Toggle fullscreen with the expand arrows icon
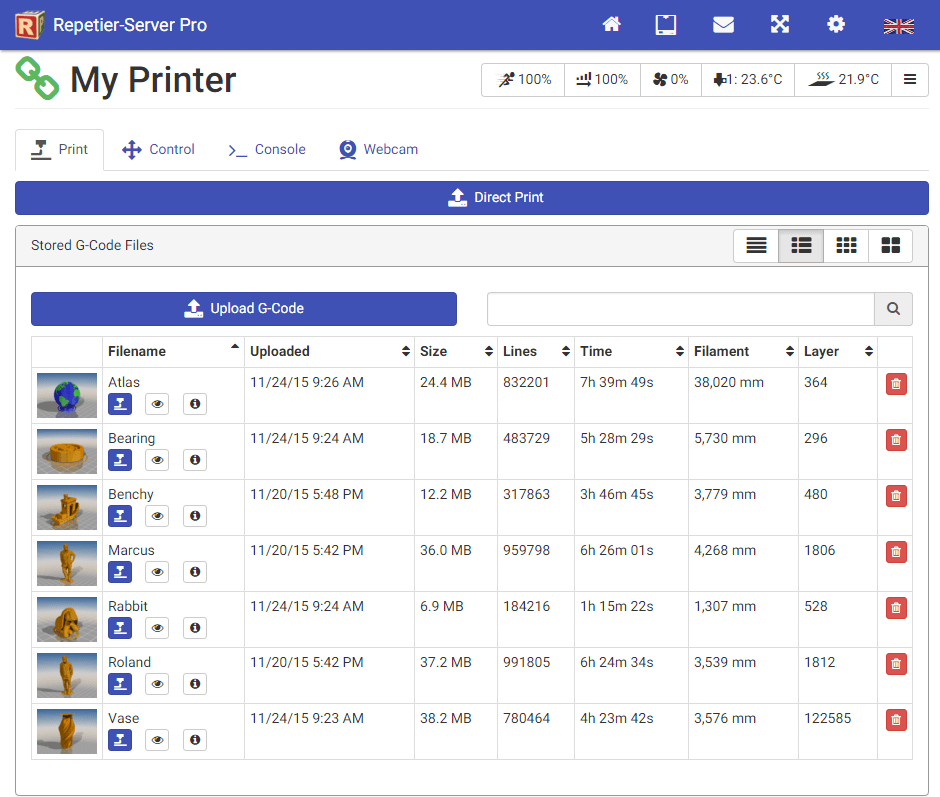The width and height of the screenshot is (940, 797). (780, 25)
